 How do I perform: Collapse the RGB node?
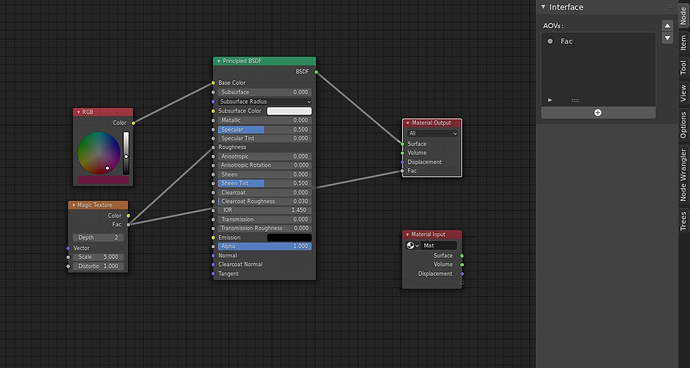[x=78, y=112]
